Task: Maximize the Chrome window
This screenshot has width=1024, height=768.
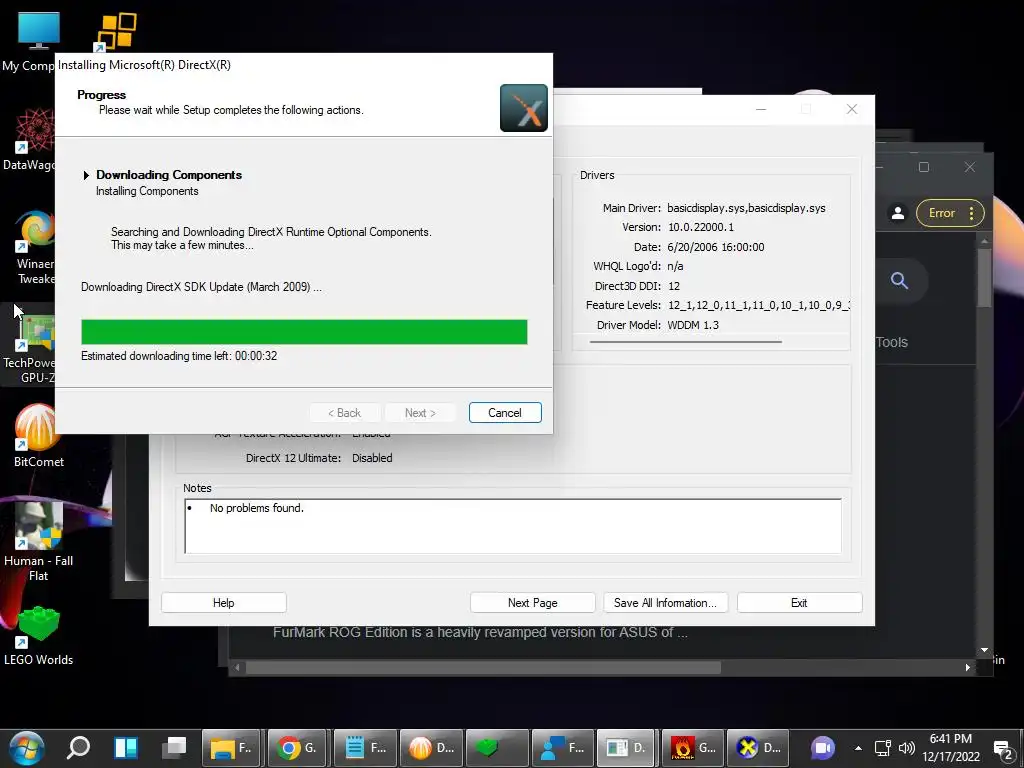Action: click(x=923, y=167)
